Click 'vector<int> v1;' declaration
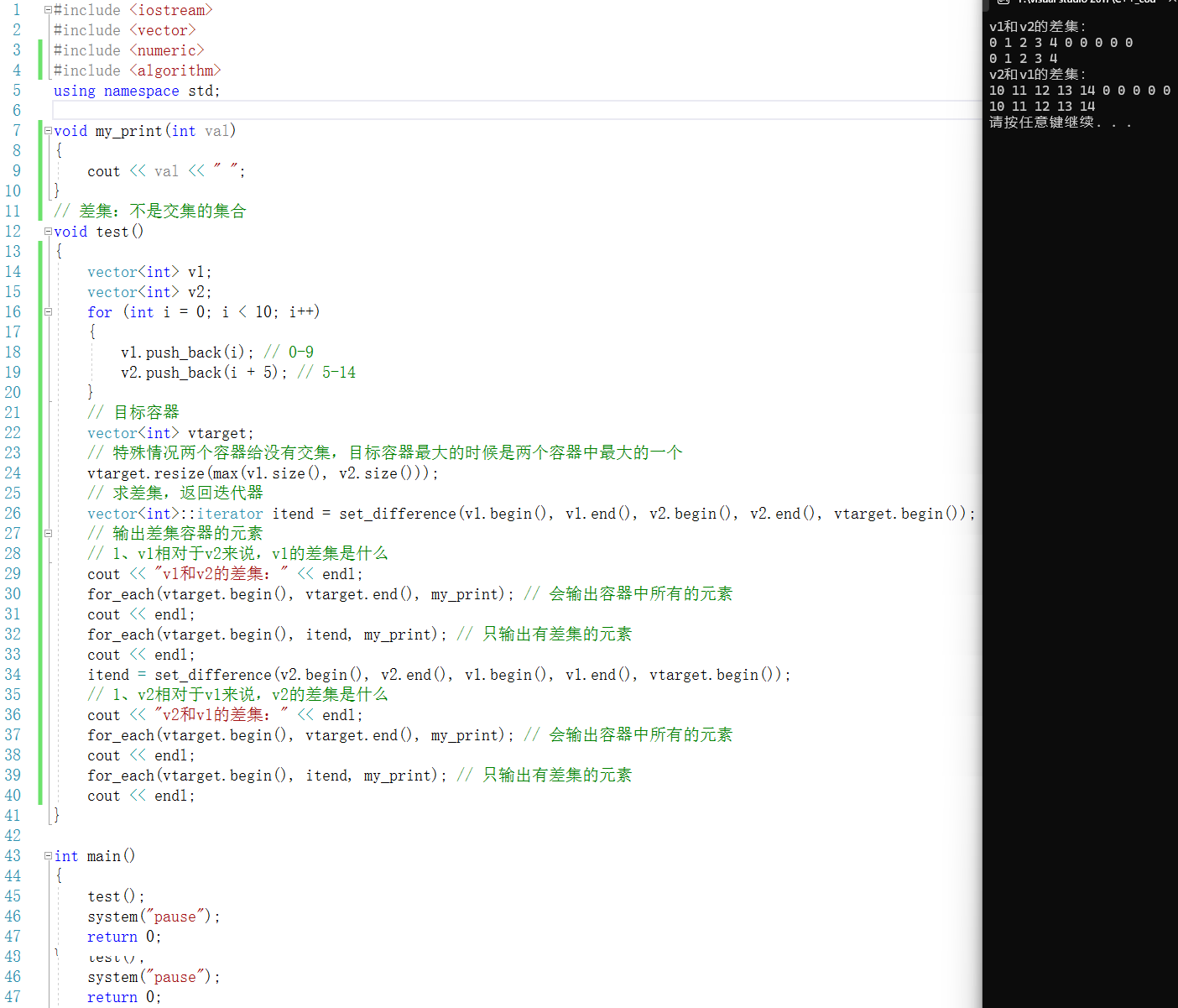 [x=149, y=272]
